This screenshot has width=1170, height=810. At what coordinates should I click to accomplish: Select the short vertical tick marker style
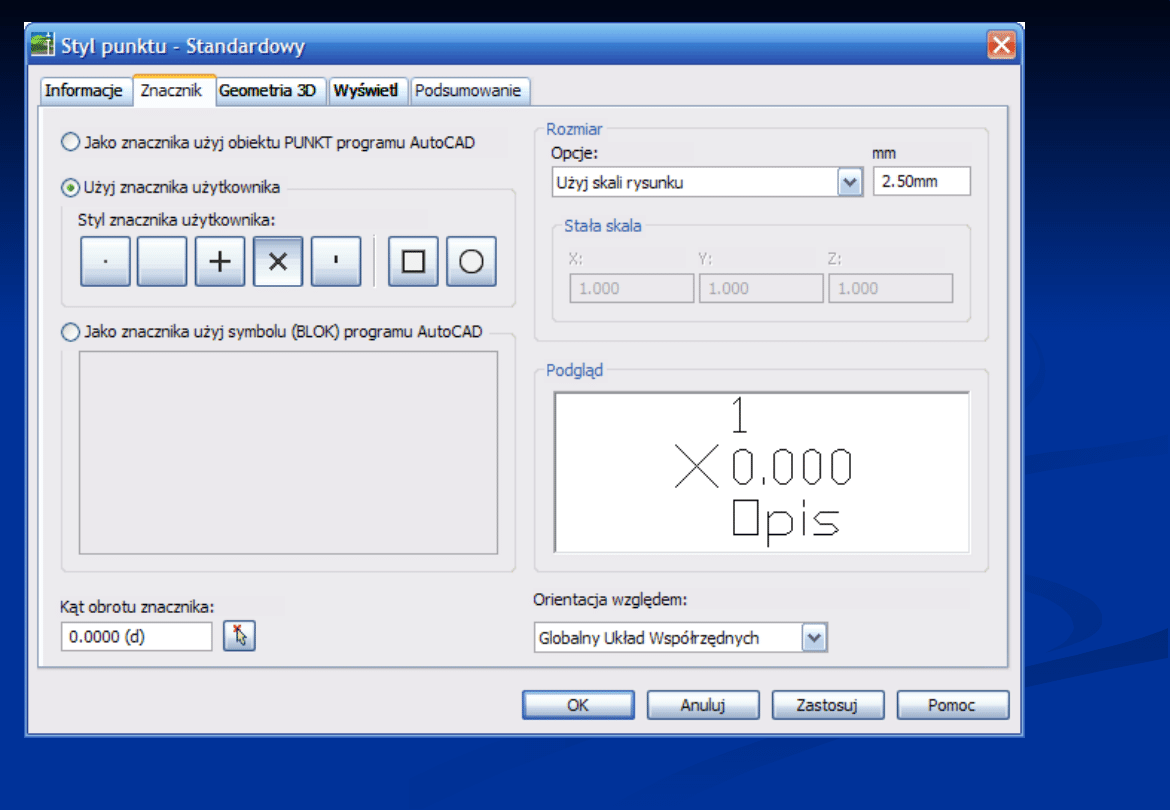336,261
